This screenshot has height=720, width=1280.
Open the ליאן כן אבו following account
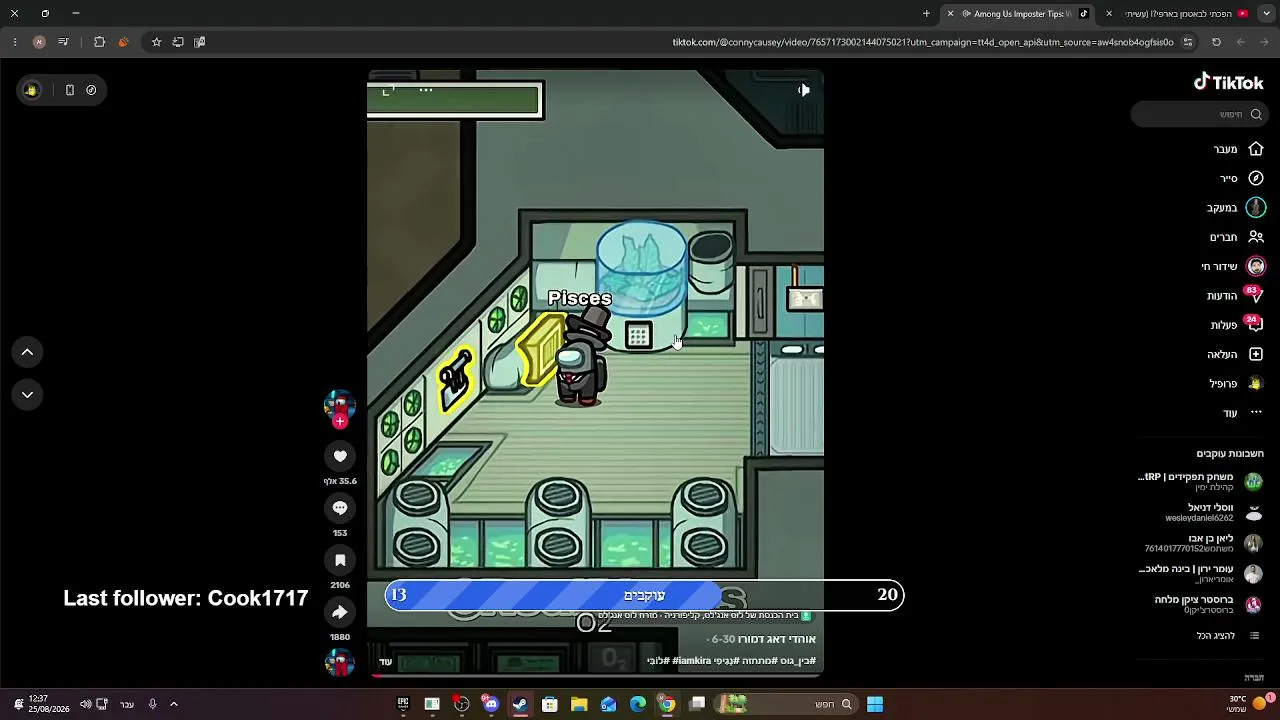[1204, 543]
